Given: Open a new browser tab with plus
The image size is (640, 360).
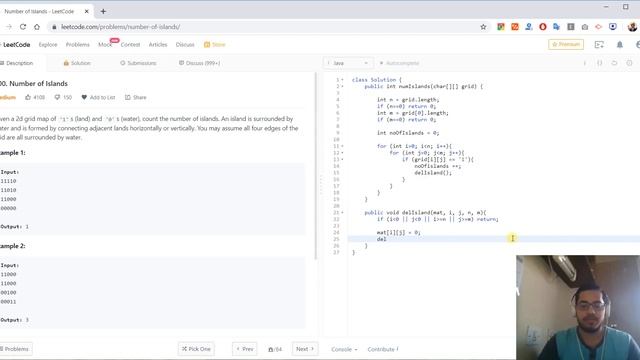Looking at the screenshot, I should point(103,11).
